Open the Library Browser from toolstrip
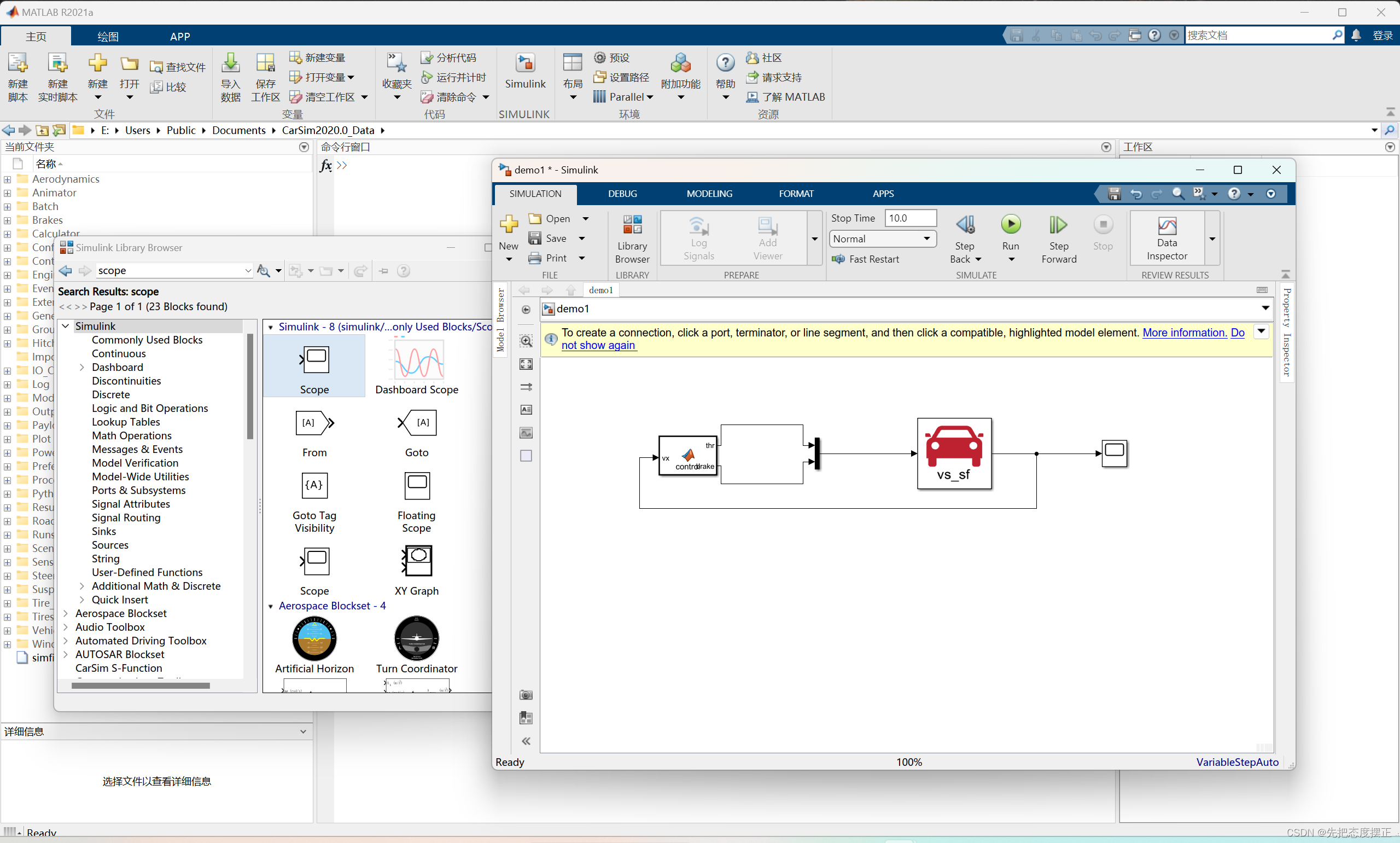This screenshot has height=843, width=1400. tap(632, 239)
